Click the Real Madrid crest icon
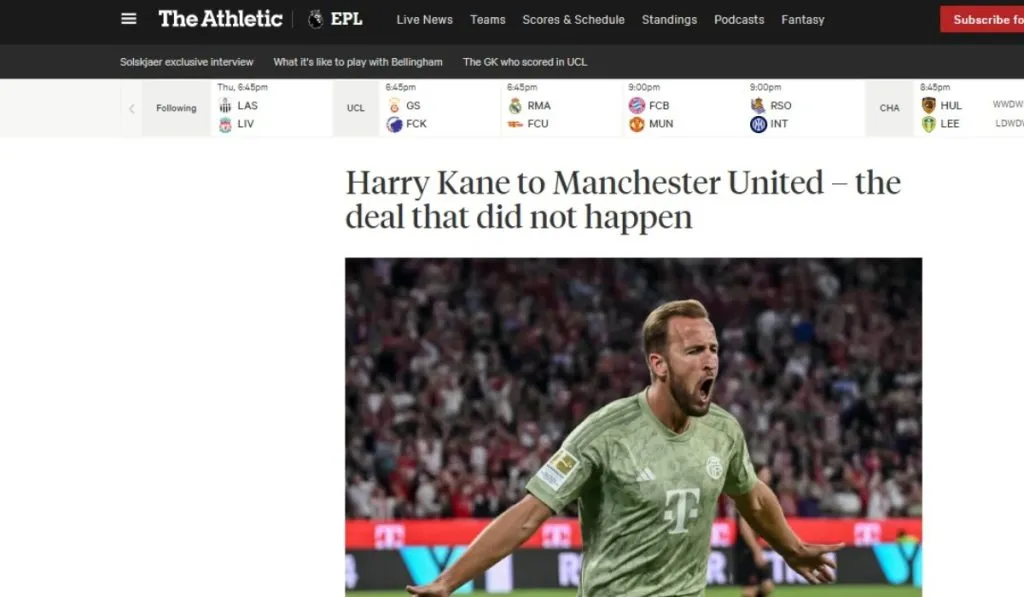 (x=515, y=105)
